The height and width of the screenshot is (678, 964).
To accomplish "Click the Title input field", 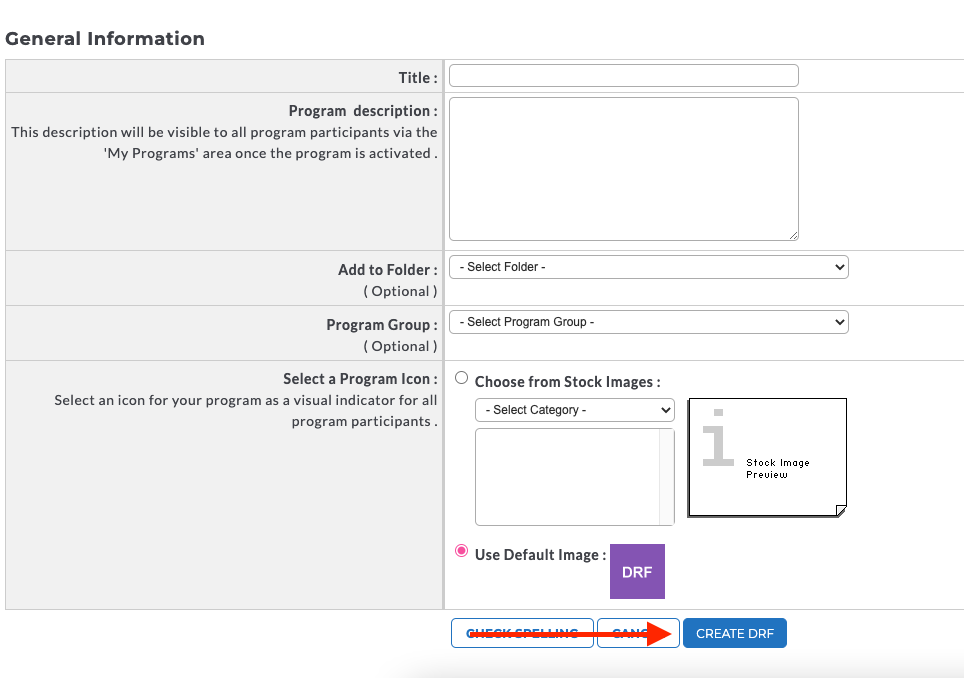I will point(623,76).
